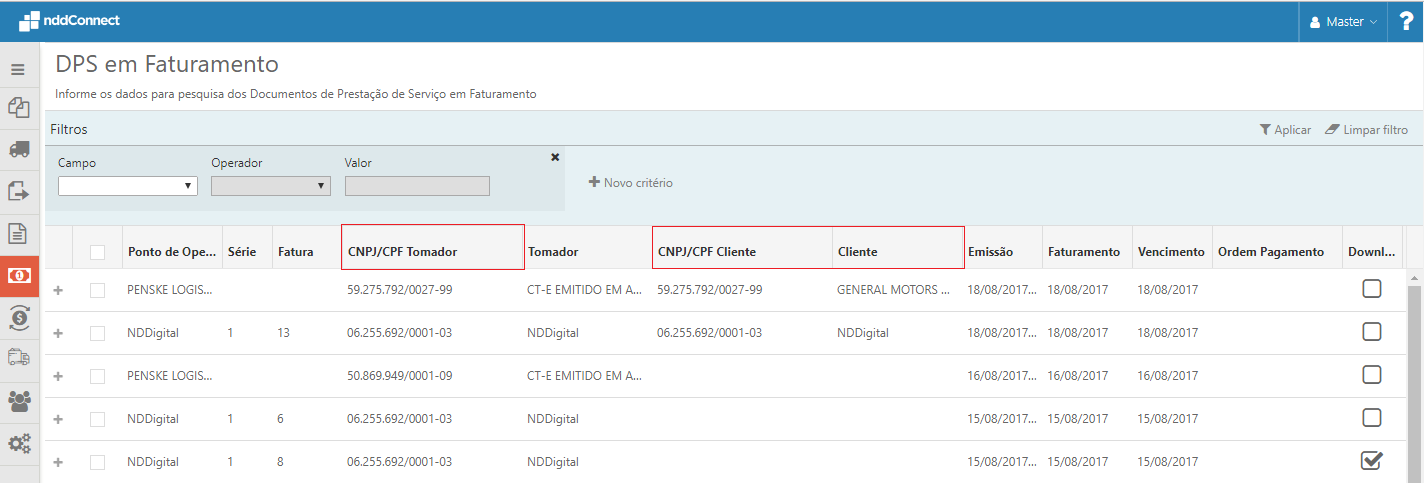Open the Master user menu
The image size is (1424, 488).
click(x=1342, y=21)
